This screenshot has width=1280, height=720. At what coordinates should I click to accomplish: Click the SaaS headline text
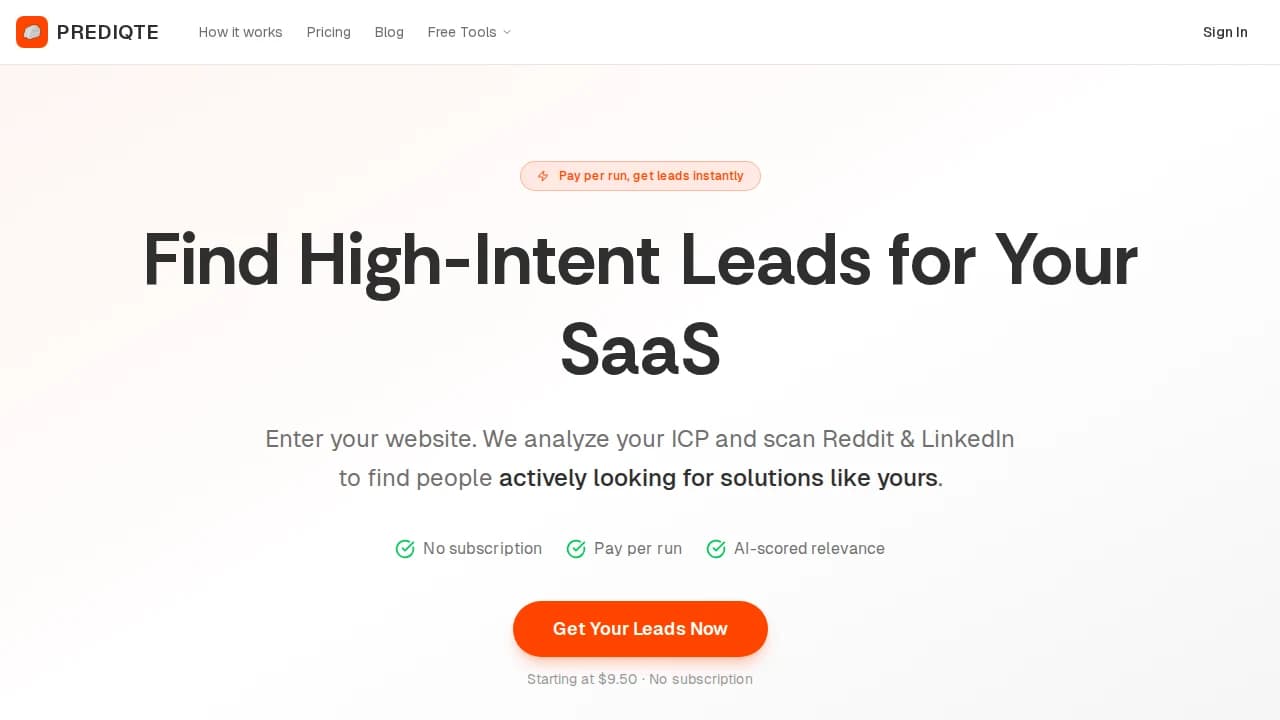(640, 347)
